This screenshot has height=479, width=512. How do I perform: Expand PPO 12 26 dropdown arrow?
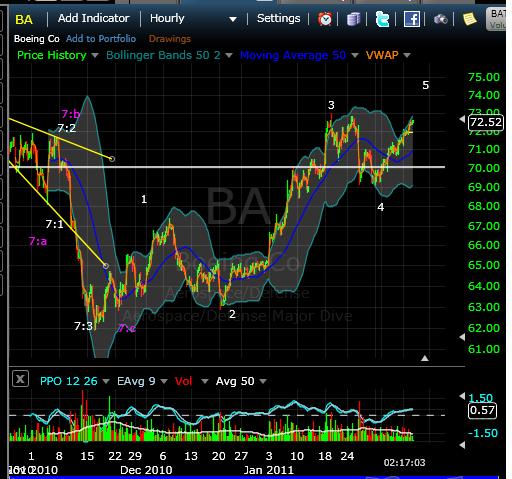[x=106, y=381]
